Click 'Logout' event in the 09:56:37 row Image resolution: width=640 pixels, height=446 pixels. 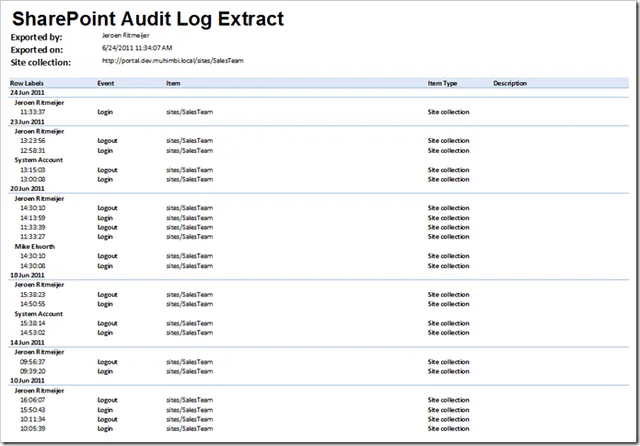click(107, 362)
